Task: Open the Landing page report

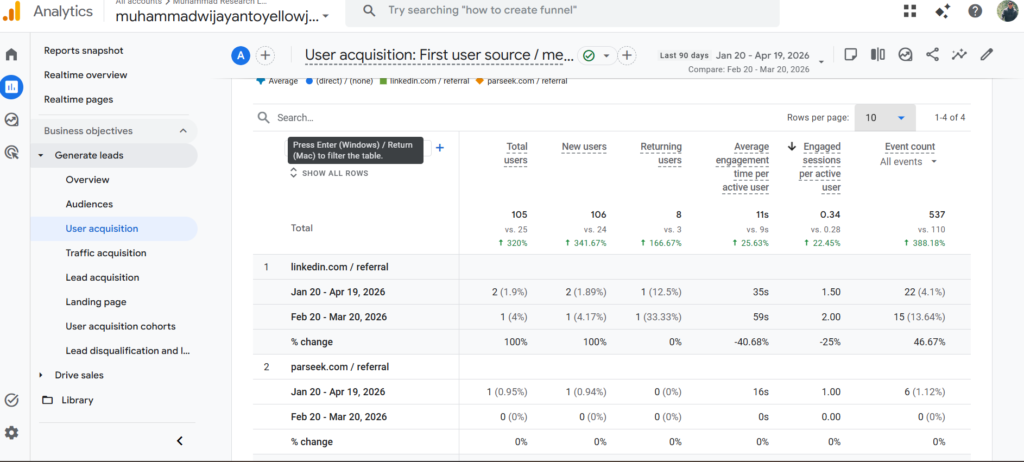Action: click(x=96, y=302)
